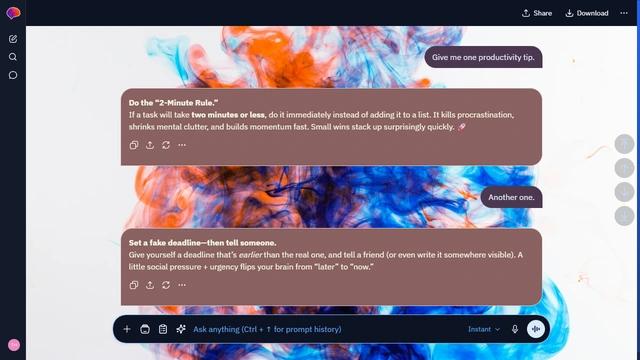The image size is (640, 360).
Task: Share the 2-Minute Rule response
Action: click(x=150, y=145)
